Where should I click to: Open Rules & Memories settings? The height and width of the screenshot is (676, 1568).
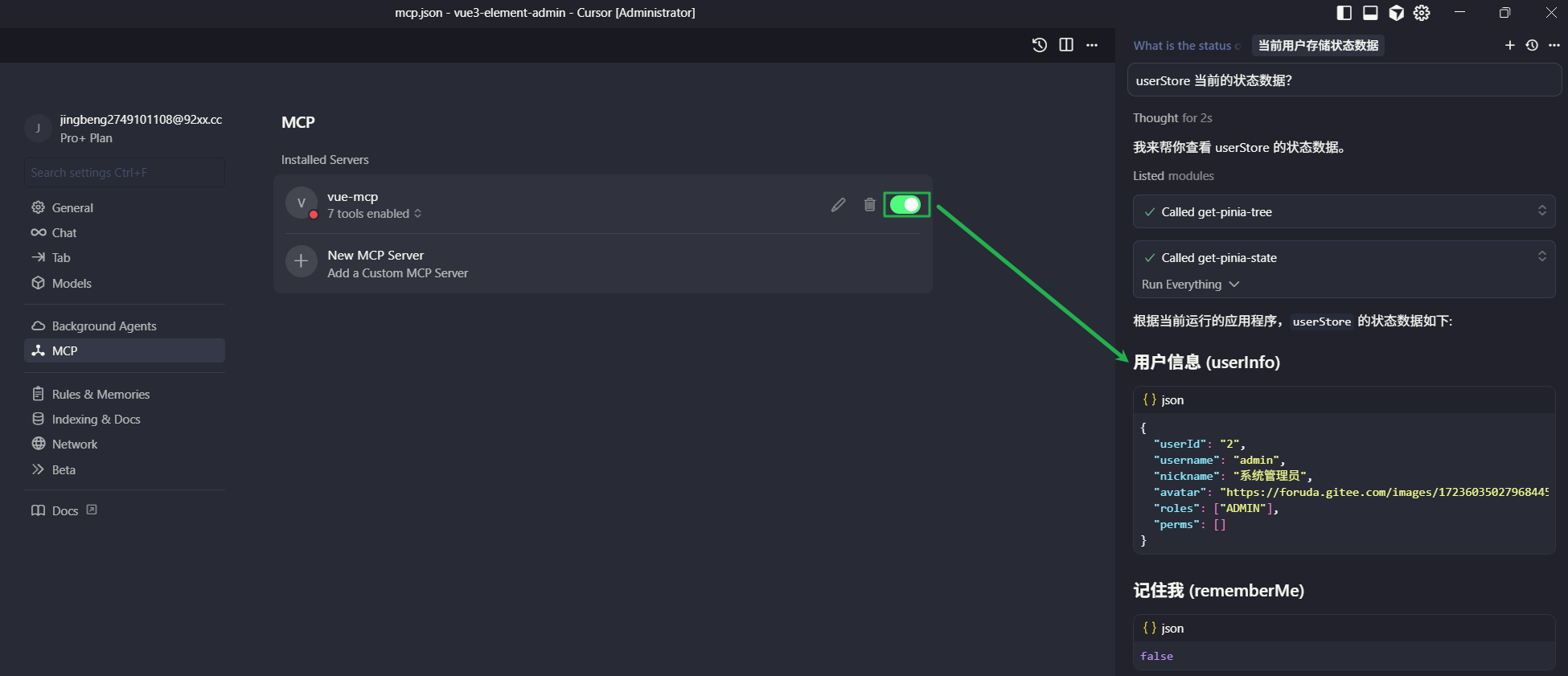[x=125, y=395]
